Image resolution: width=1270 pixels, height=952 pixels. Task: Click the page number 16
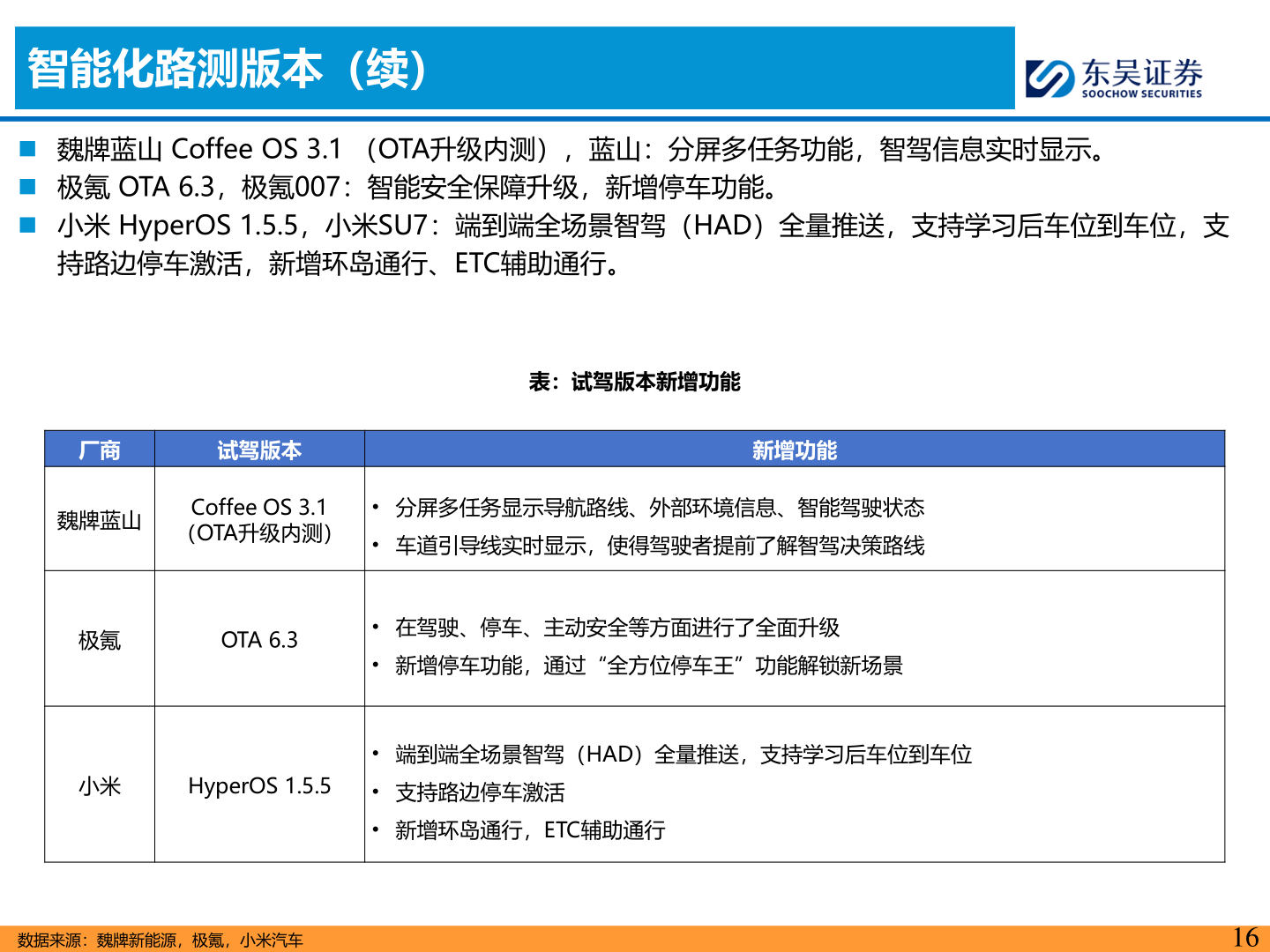tap(1244, 936)
